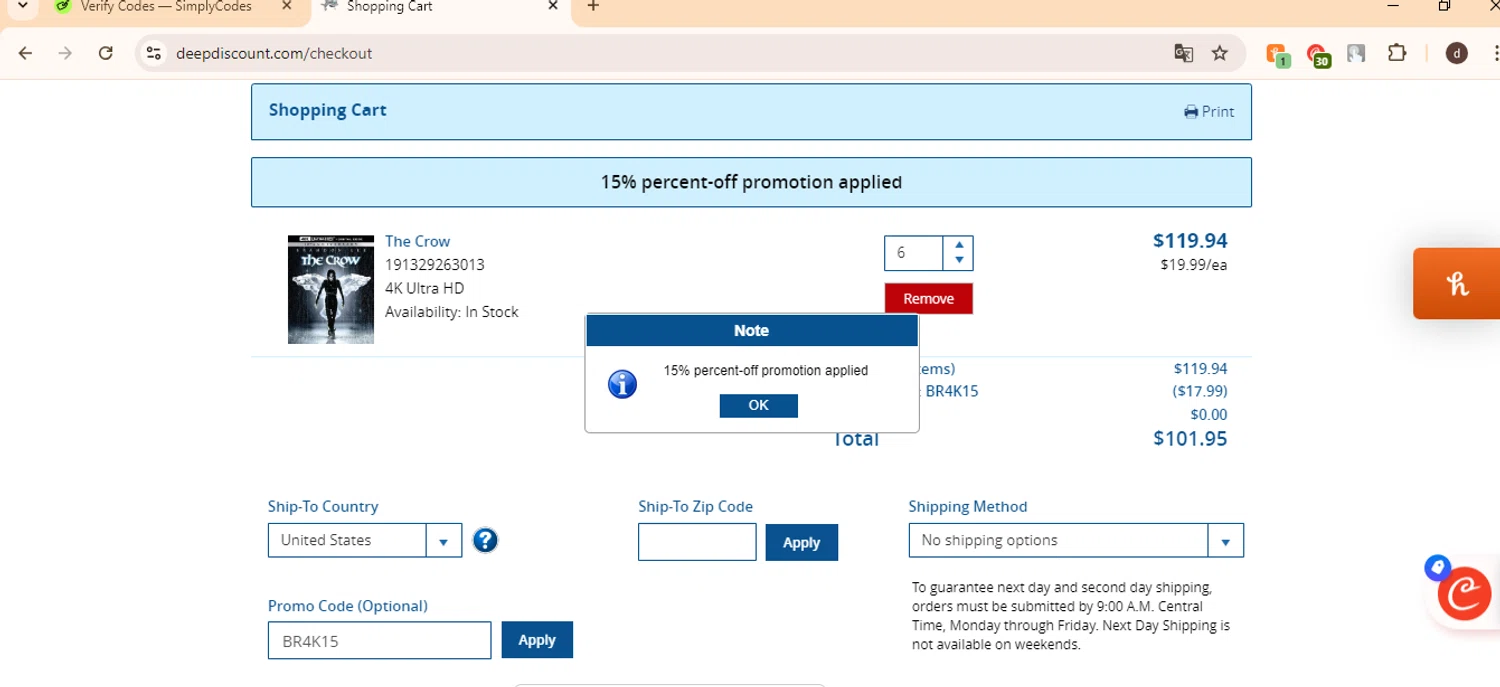Click the Print icon in Shopping Cart header
Image resolution: width=1500 pixels, height=687 pixels.
coord(1191,112)
